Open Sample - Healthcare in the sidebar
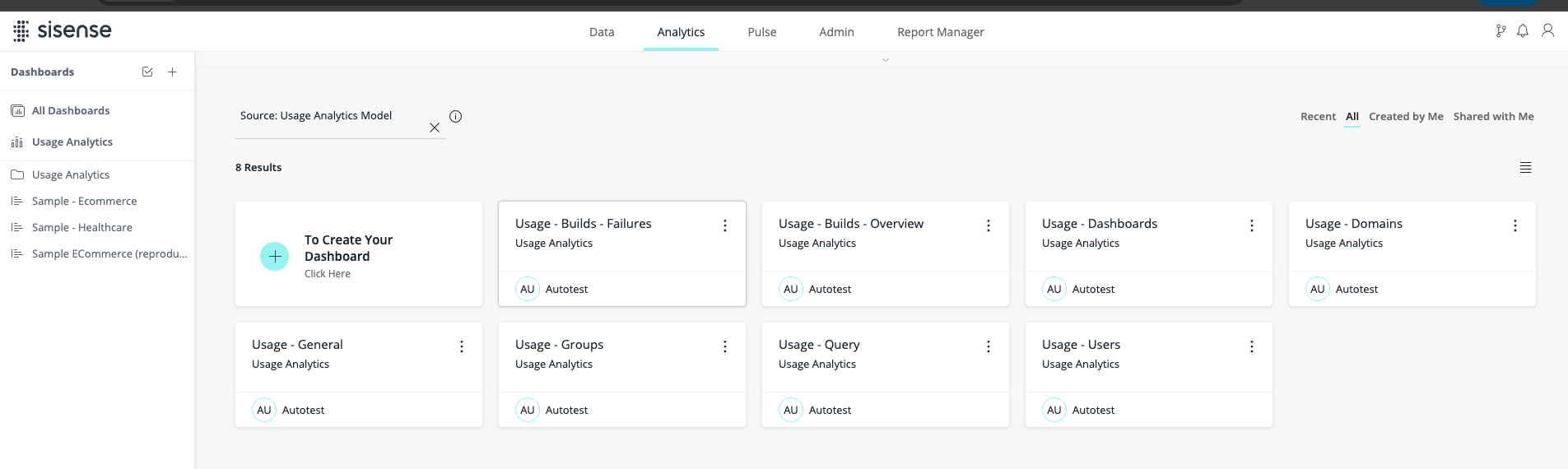 click(81, 228)
